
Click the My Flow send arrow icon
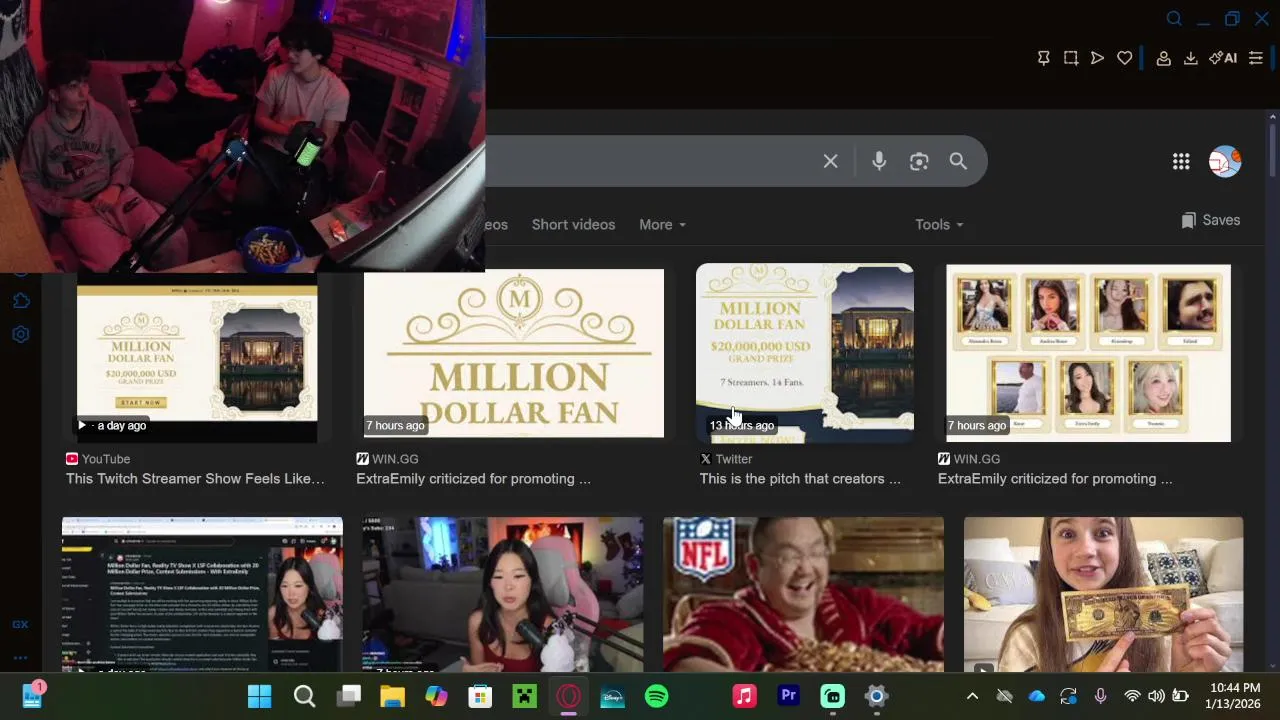(1097, 58)
